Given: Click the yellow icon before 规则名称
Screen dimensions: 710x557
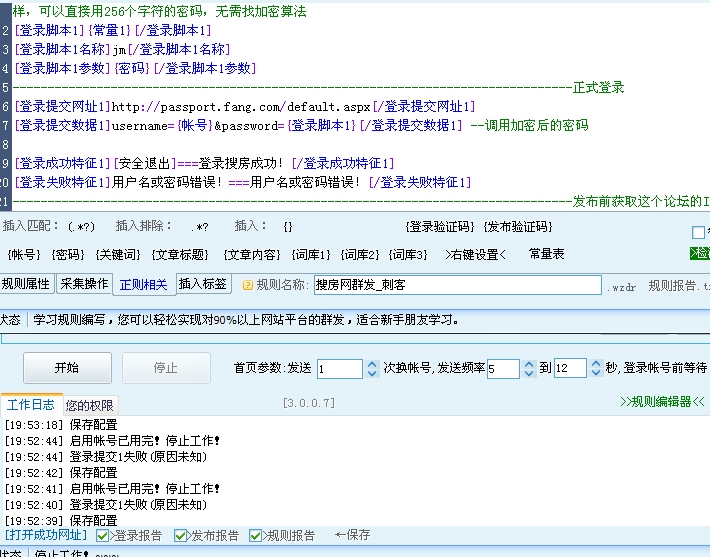Looking at the screenshot, I should click(x=248, y=285).
